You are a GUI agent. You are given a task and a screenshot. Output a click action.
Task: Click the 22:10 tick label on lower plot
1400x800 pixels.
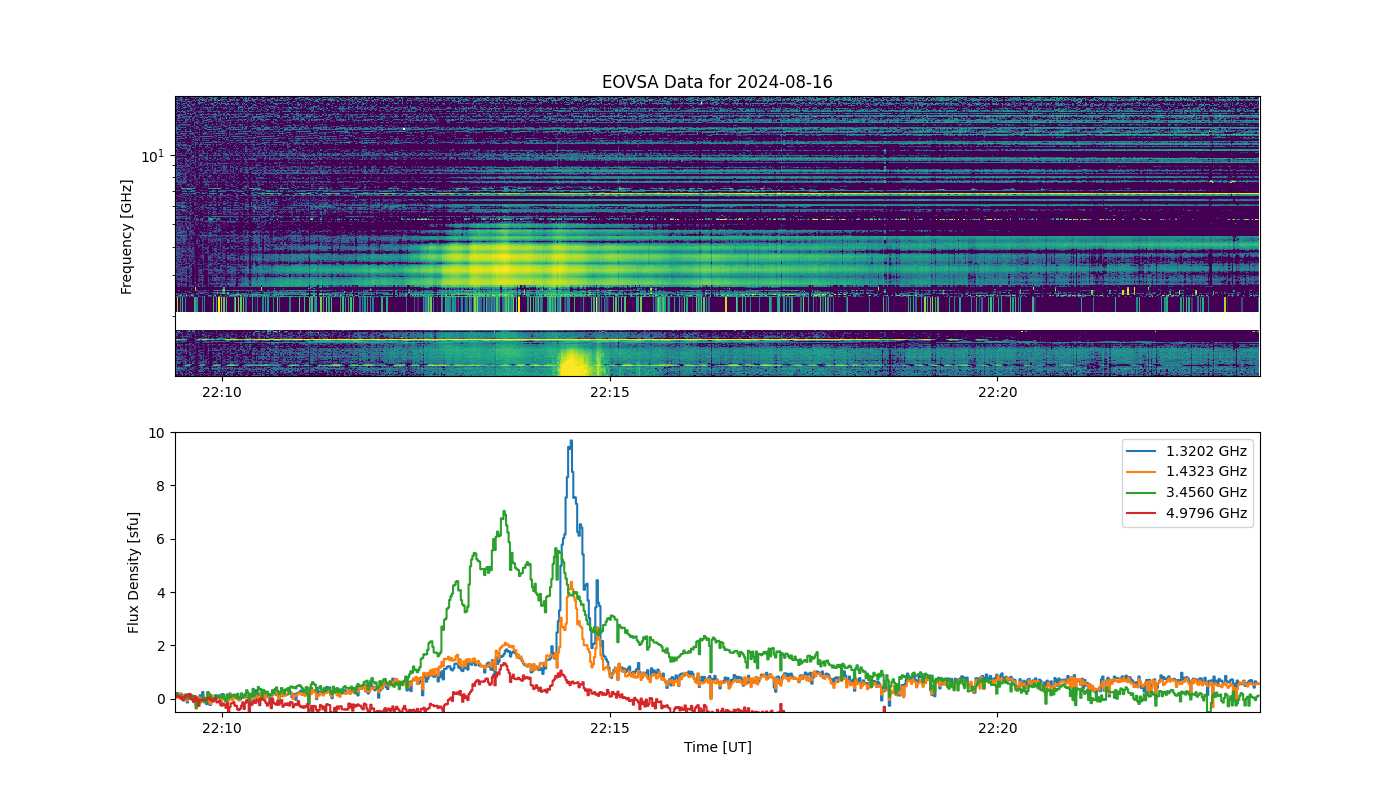click(x=221, y=728)
